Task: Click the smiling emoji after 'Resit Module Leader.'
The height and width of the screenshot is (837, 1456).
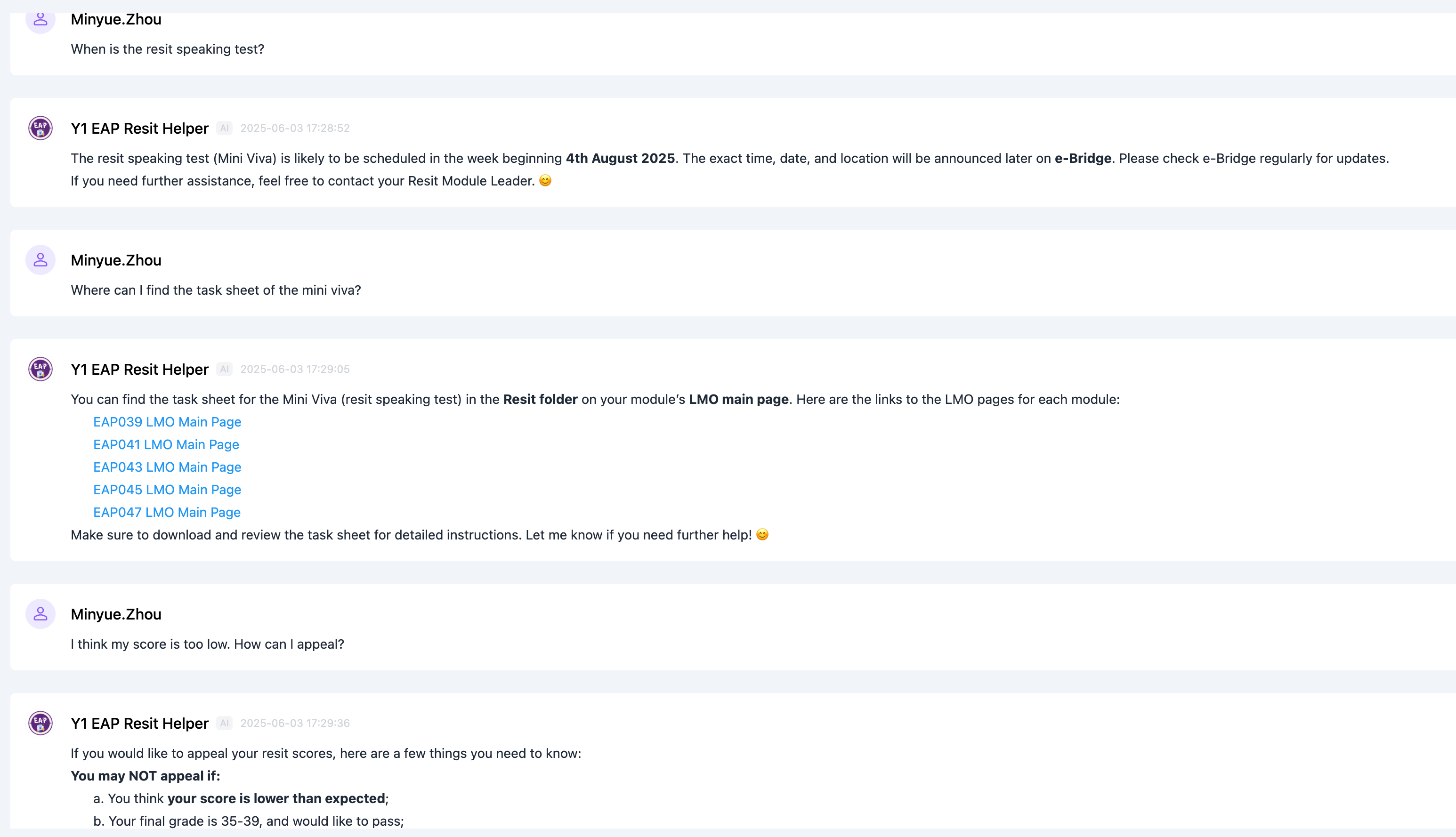Action: (x=545, y=180)
